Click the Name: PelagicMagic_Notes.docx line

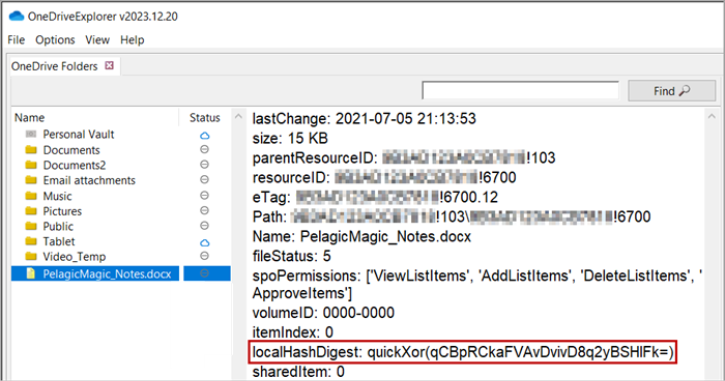362,237
